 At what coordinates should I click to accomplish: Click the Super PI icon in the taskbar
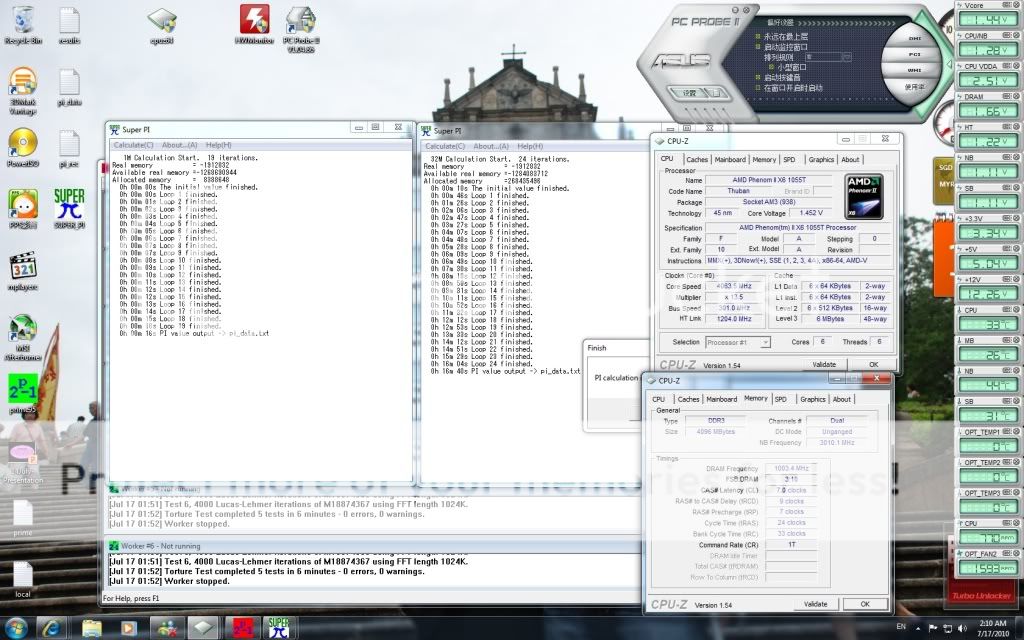[x=278, y=628]
